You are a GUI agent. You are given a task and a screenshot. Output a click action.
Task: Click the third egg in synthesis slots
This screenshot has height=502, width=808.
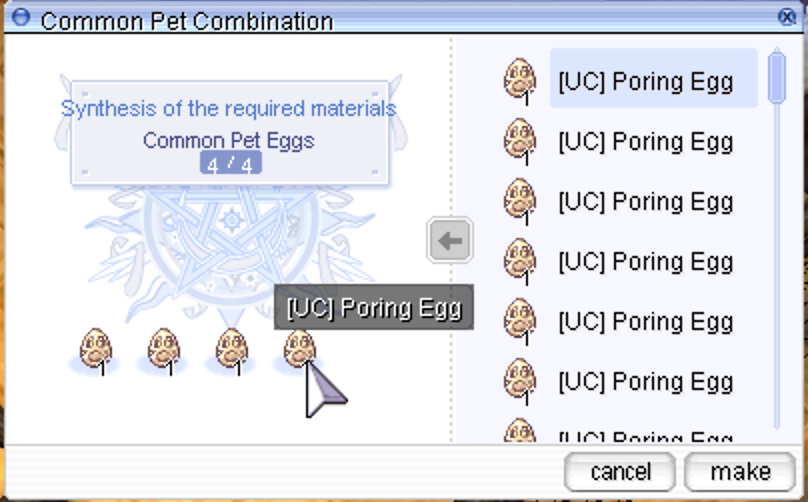[x=232, y=349]
